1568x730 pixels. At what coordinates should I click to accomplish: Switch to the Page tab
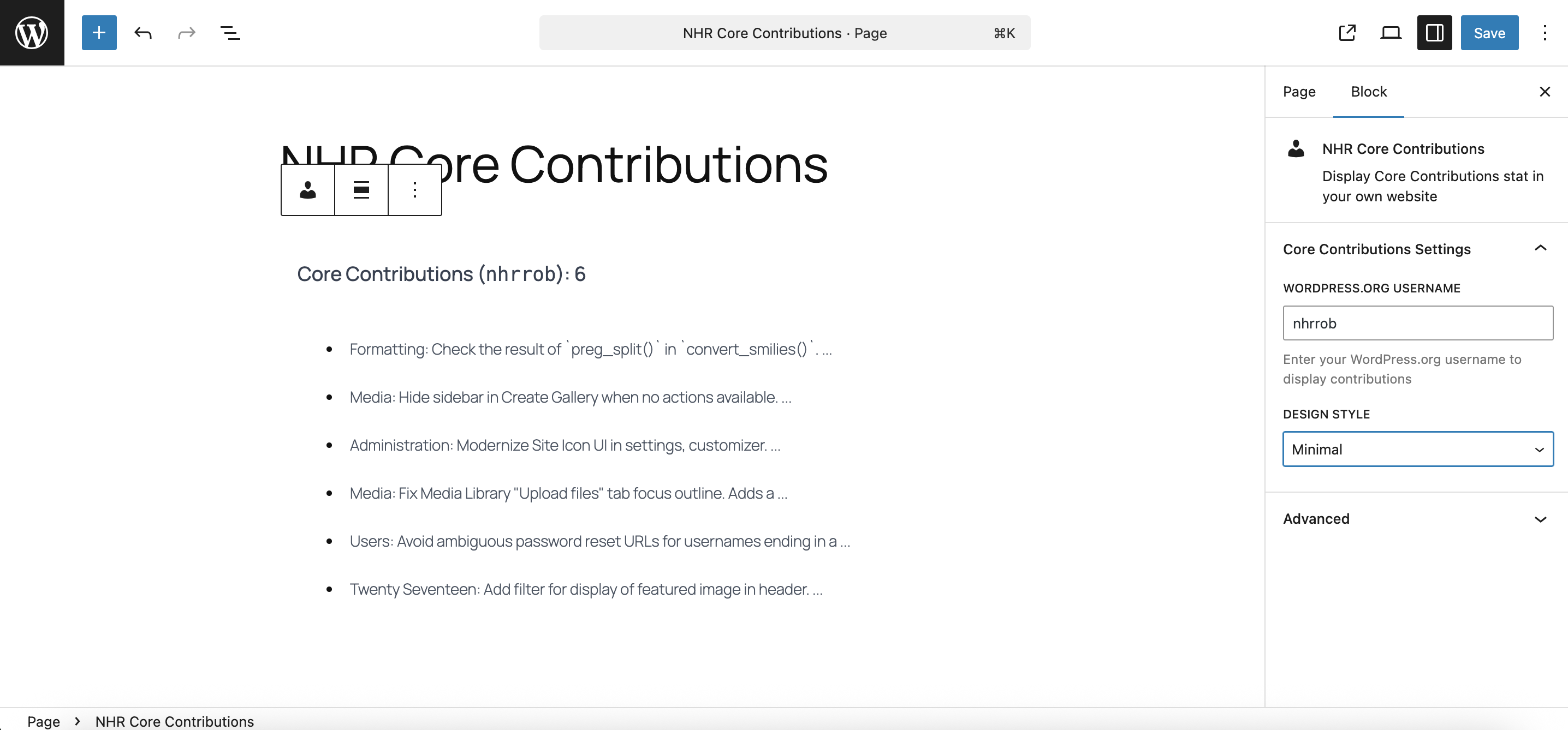(x=1299, y=92)
